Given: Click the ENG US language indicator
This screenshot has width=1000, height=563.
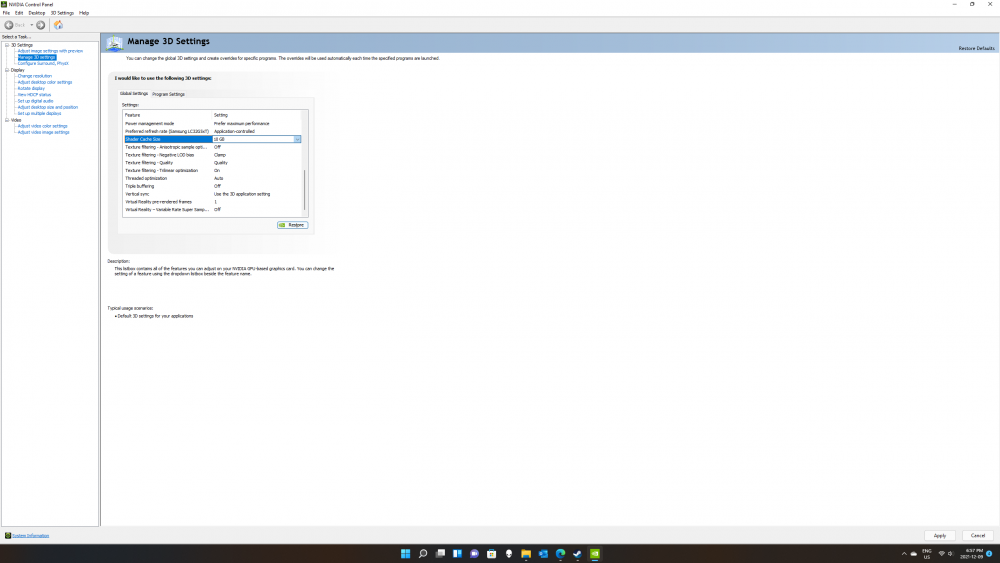Looking at the screenshot, I should (927, 553).
